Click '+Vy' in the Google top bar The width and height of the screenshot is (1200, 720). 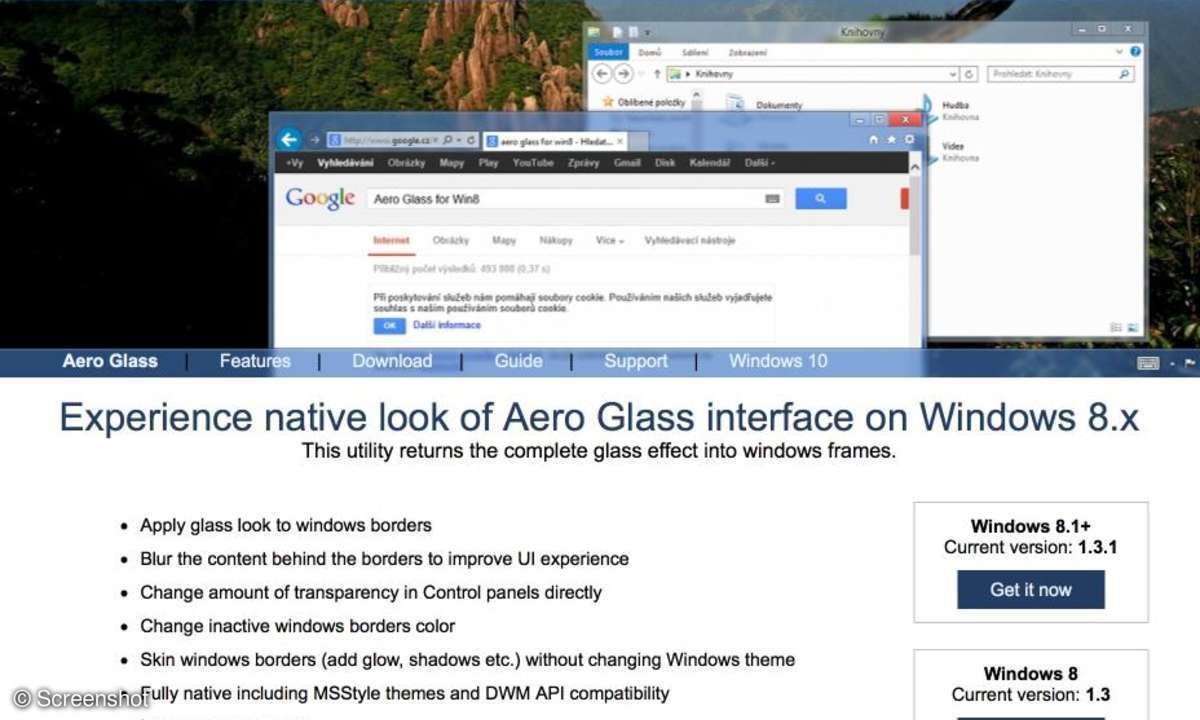point(294,163)
